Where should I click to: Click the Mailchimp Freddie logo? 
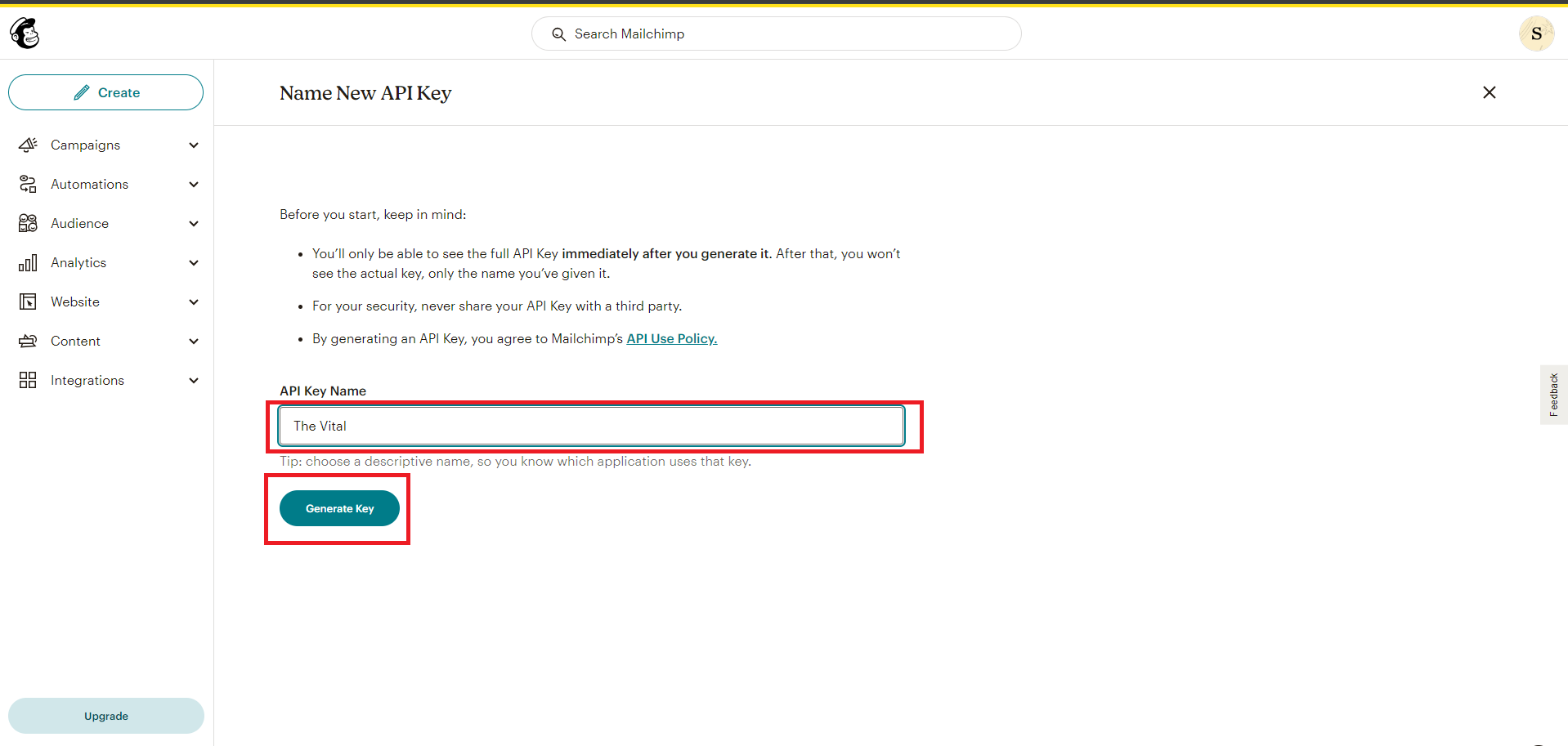pos(25,34)
